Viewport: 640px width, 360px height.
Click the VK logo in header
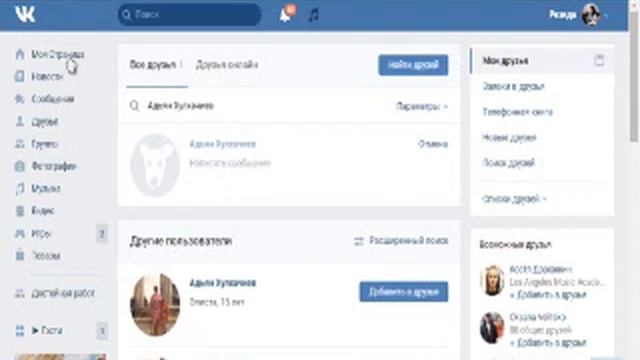coord(25,14)
